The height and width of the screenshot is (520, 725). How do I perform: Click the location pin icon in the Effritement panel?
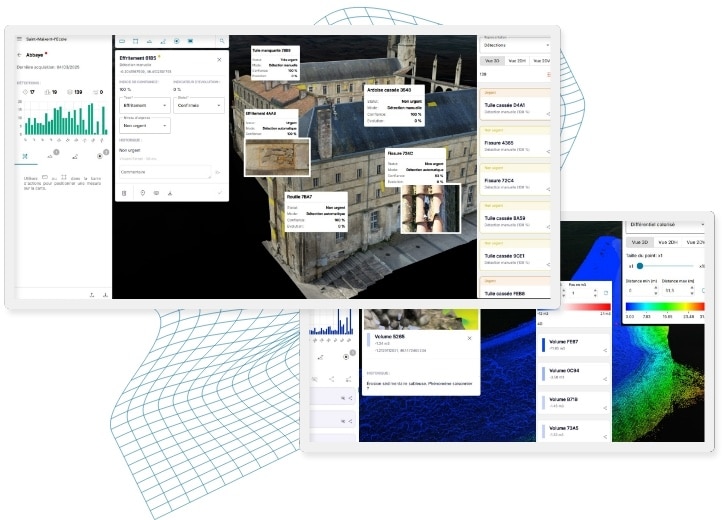pyautogui.click(x=141, y=192)
